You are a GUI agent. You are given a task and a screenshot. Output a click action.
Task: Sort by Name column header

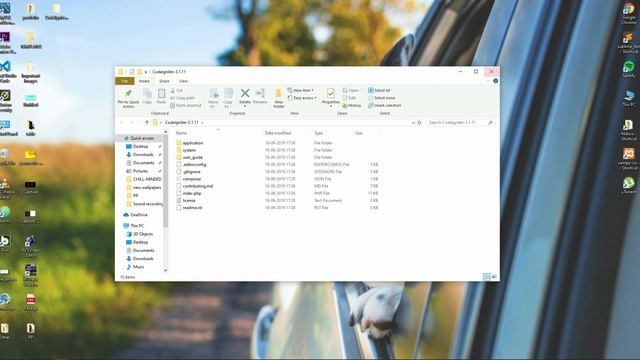pyautogui.click(x=181, y=133)
